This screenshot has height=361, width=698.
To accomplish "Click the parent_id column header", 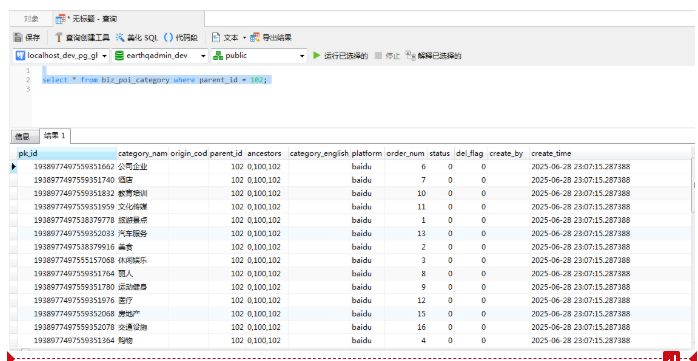I will pyautogui.click(x=227, y=154).
